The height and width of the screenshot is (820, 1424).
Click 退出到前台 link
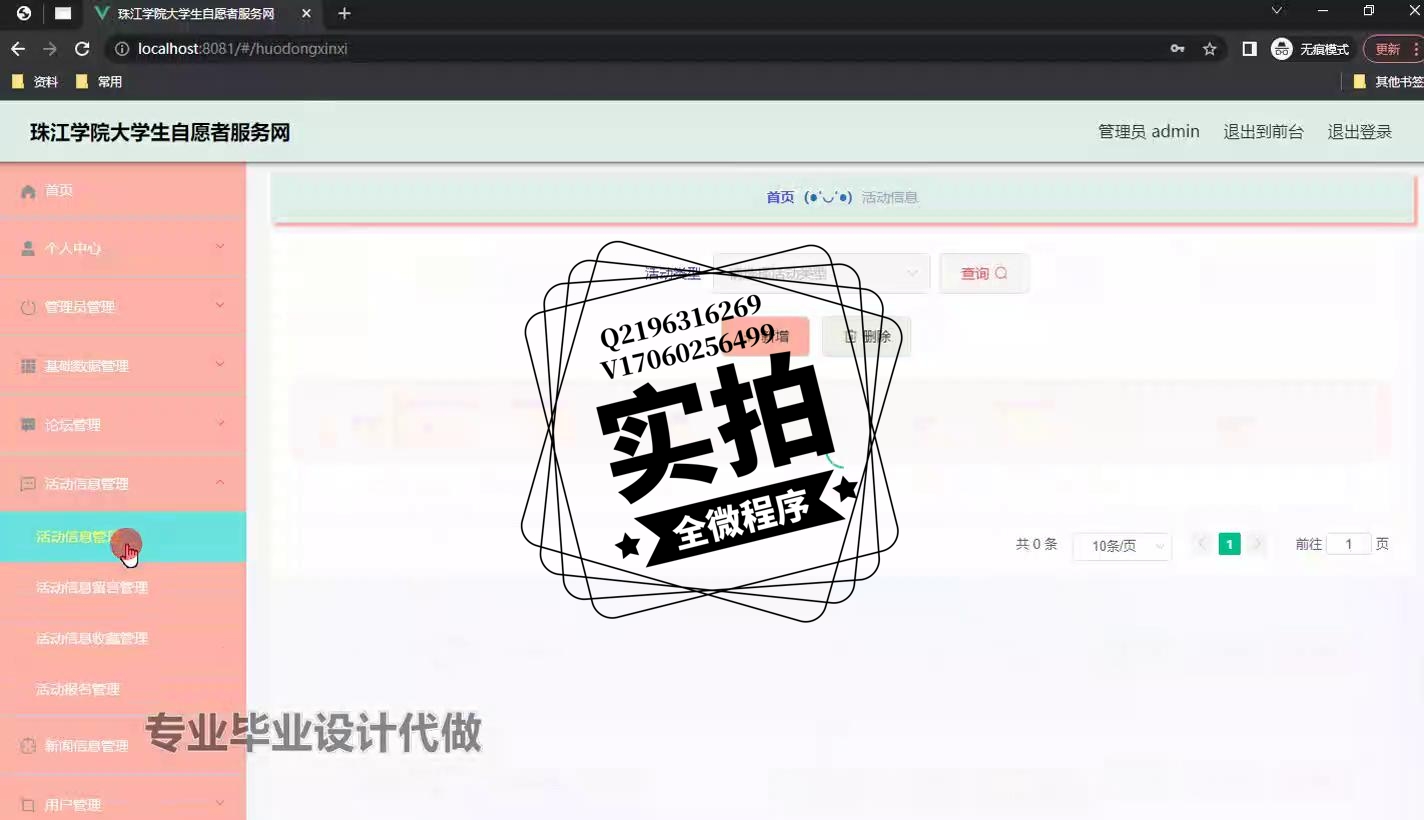pos(1264,132)
